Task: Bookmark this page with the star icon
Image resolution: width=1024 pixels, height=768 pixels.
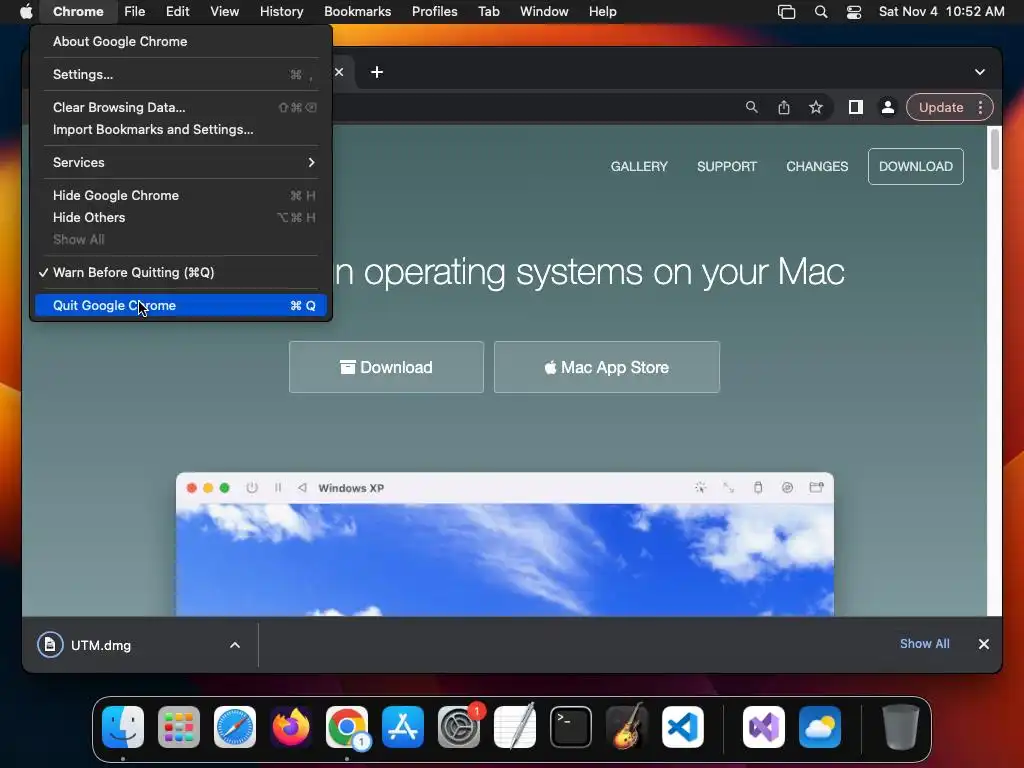Action: tap(816, 107)
